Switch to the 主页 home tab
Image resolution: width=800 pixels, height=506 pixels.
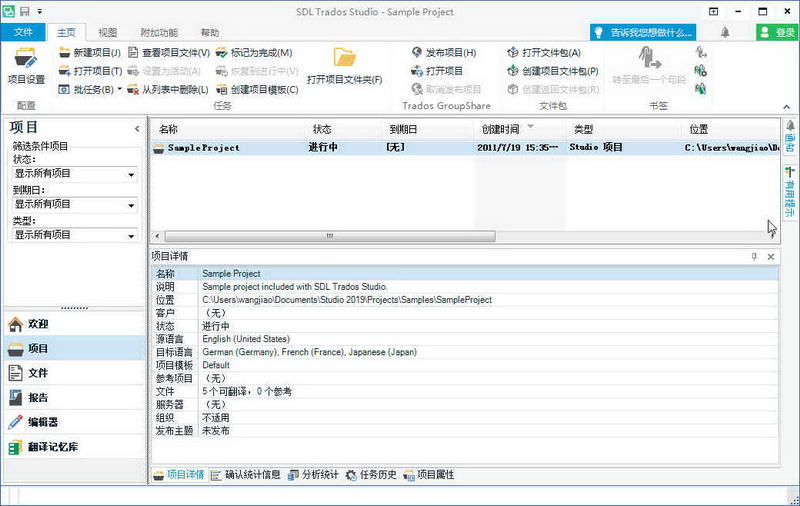[x=66, y=33]
